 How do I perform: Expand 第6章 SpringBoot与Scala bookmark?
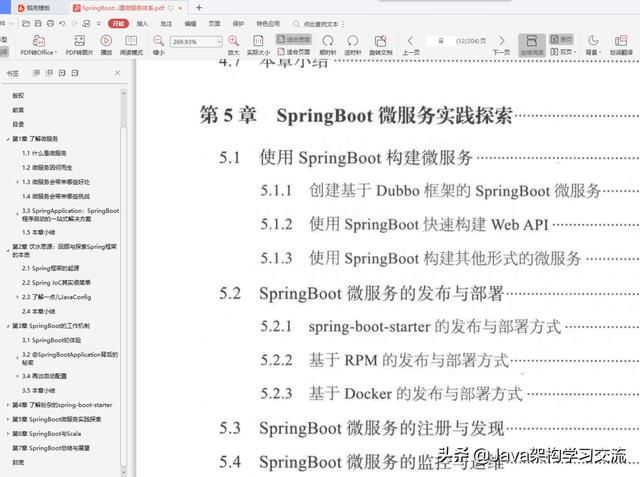tap(8, 434)
